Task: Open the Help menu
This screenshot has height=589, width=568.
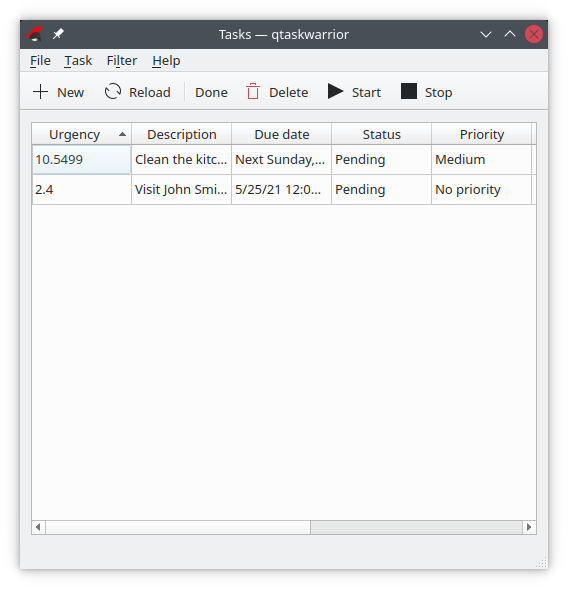Action: pos(166,60)
